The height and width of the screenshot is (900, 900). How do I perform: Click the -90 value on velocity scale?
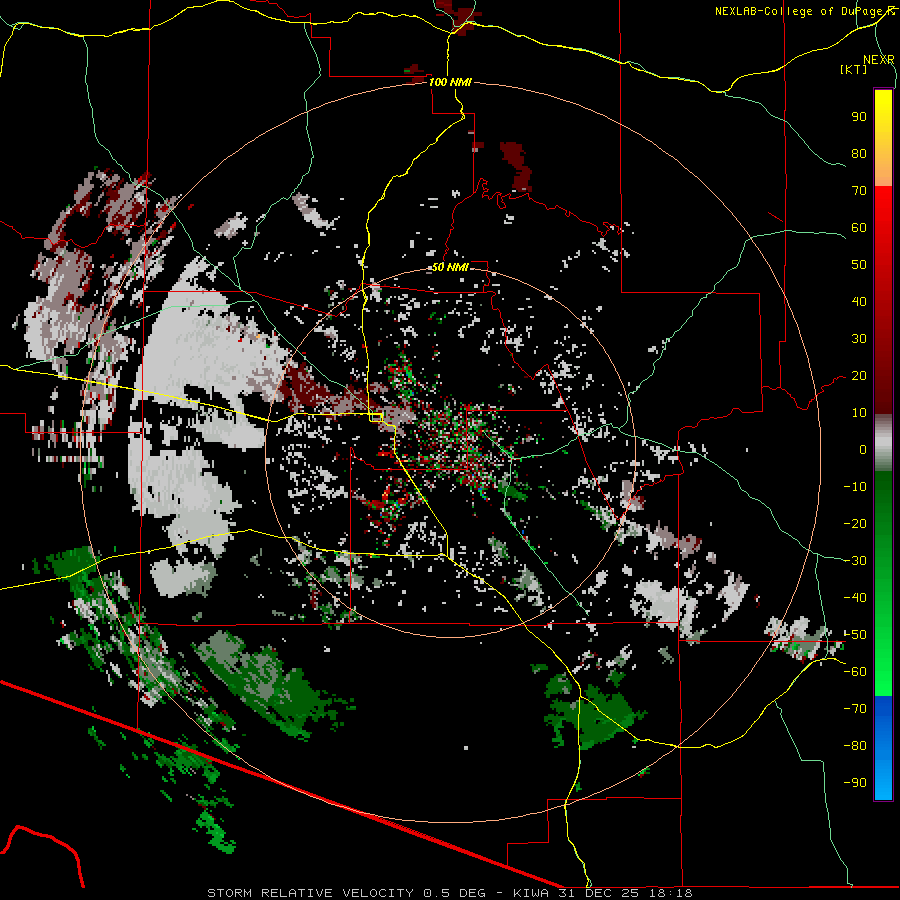855,783
